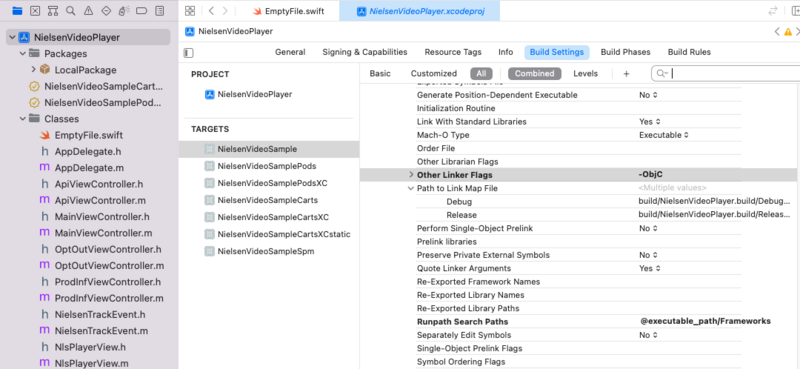Open the Breakpoint navigator icon
800x369 pixels.
pos(142,10)
